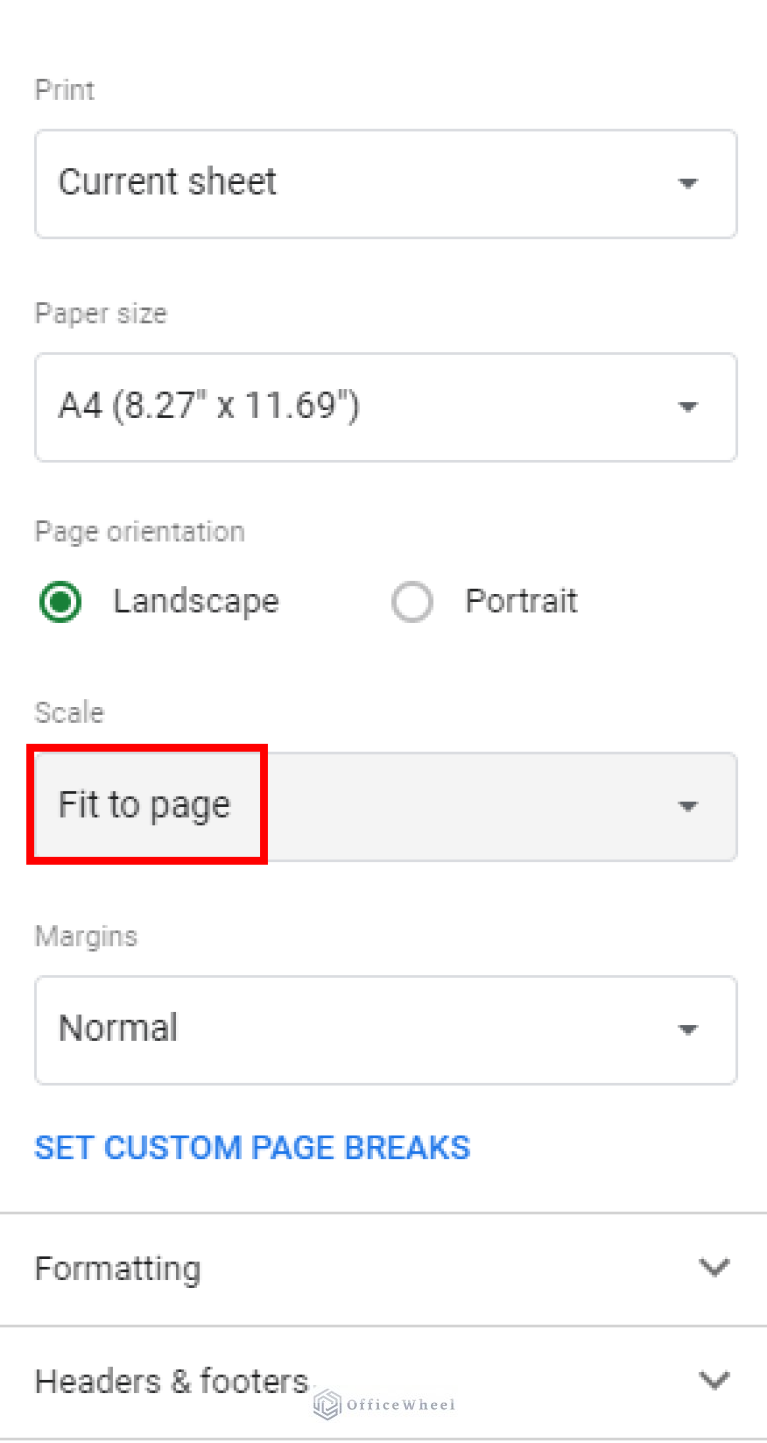The width and height of the screenshot is (767, 1443).
Task: Click SET CUSTOM PAGE BREAKS
Action: coord(252,1147)
